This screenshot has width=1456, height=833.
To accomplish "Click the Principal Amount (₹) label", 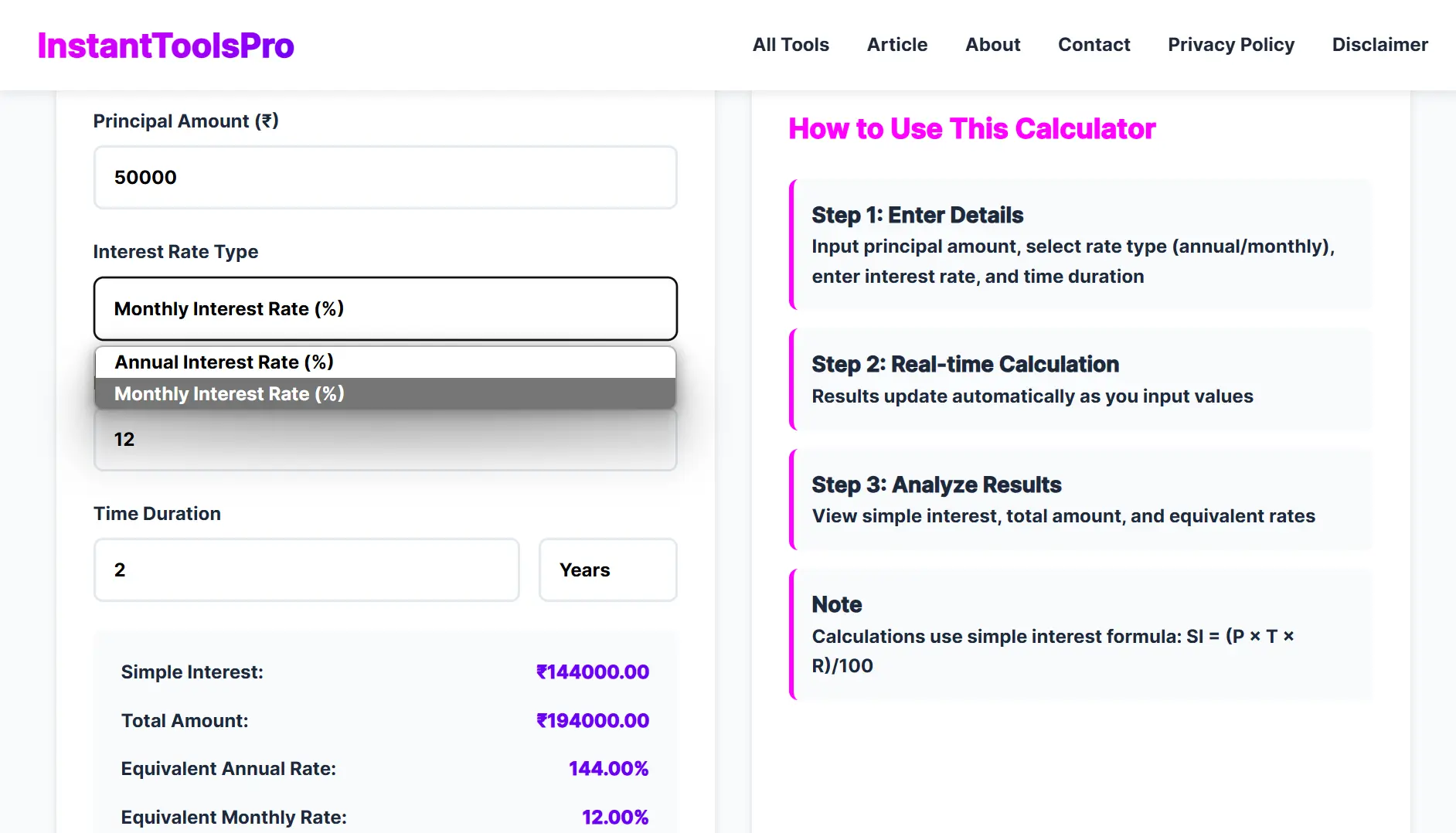I will (186, 121).
